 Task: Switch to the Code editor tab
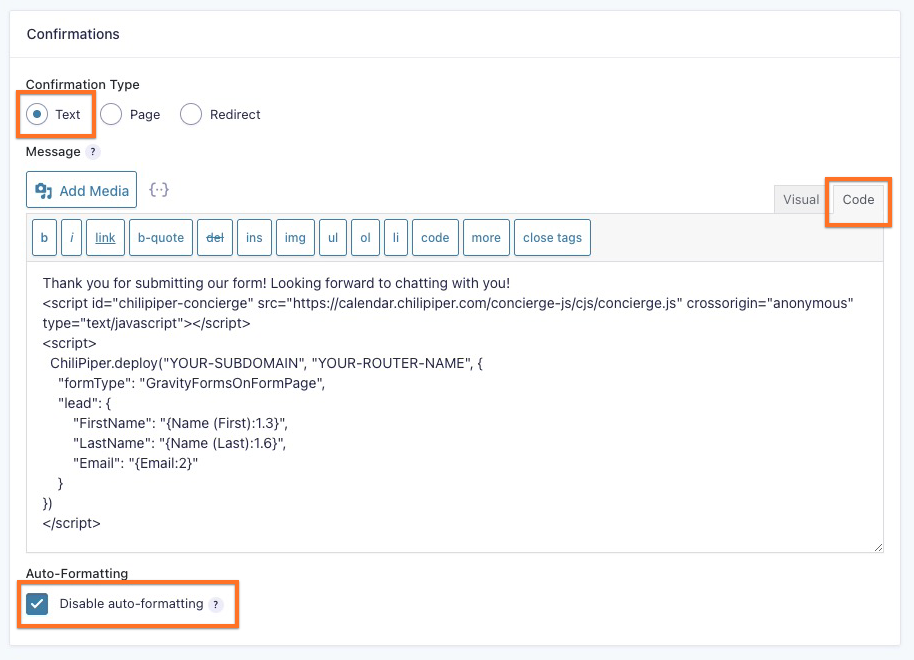[x=858, y=199]
